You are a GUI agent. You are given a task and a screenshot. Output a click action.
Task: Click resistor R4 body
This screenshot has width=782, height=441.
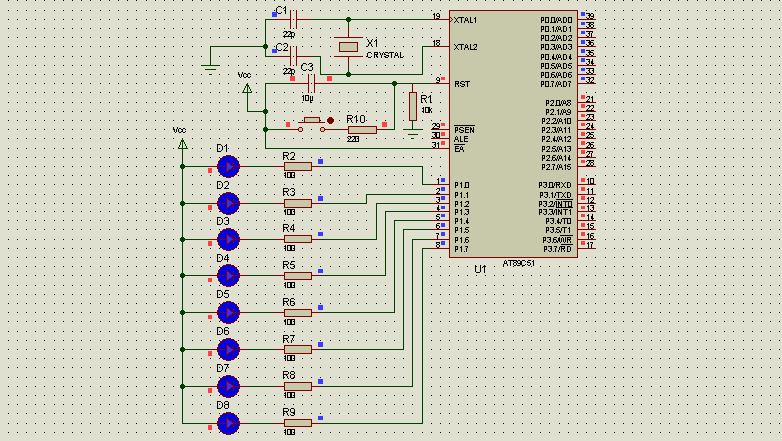pyautogui.click(x=298, y=239)
